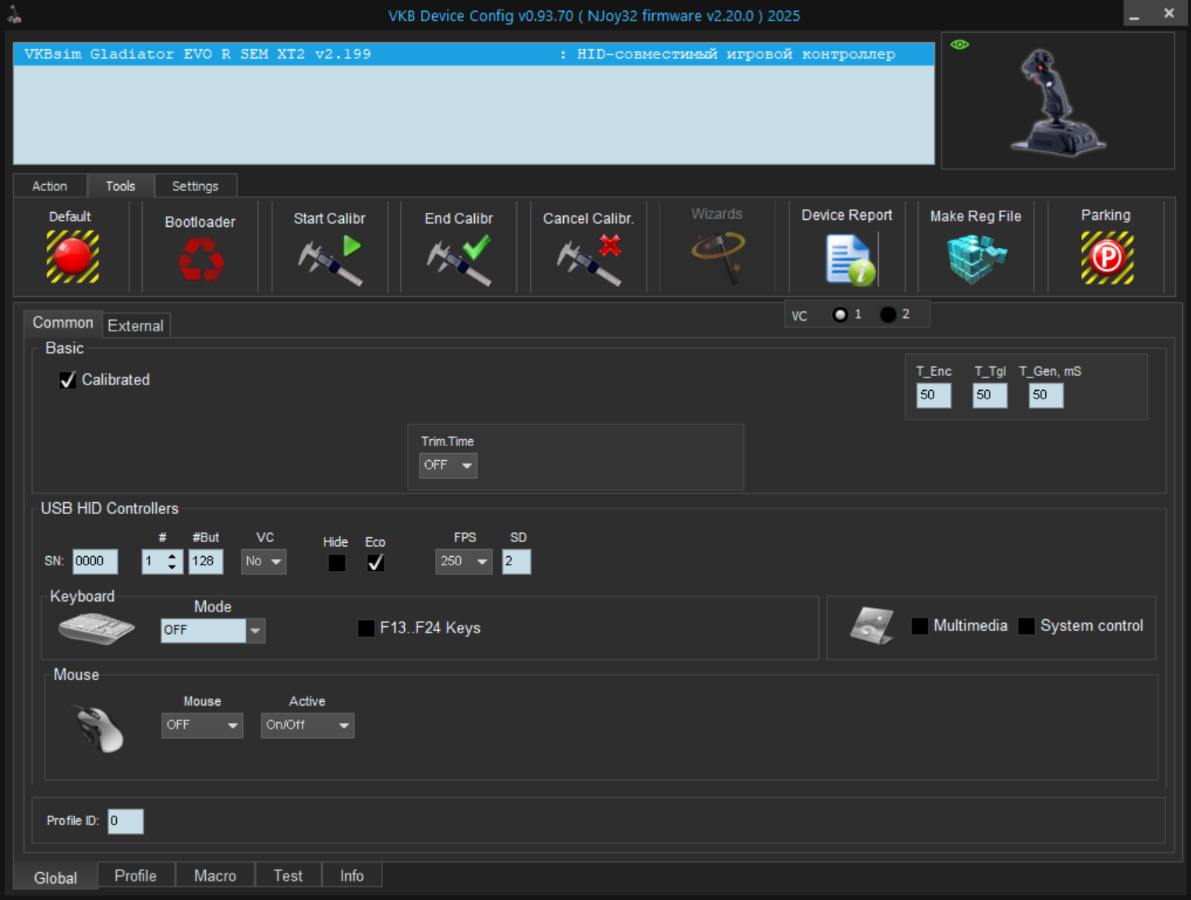Click the multimedia laptop icon
Screen dimensions: 1191x900
pyautogui.click(x=872, y=626)
